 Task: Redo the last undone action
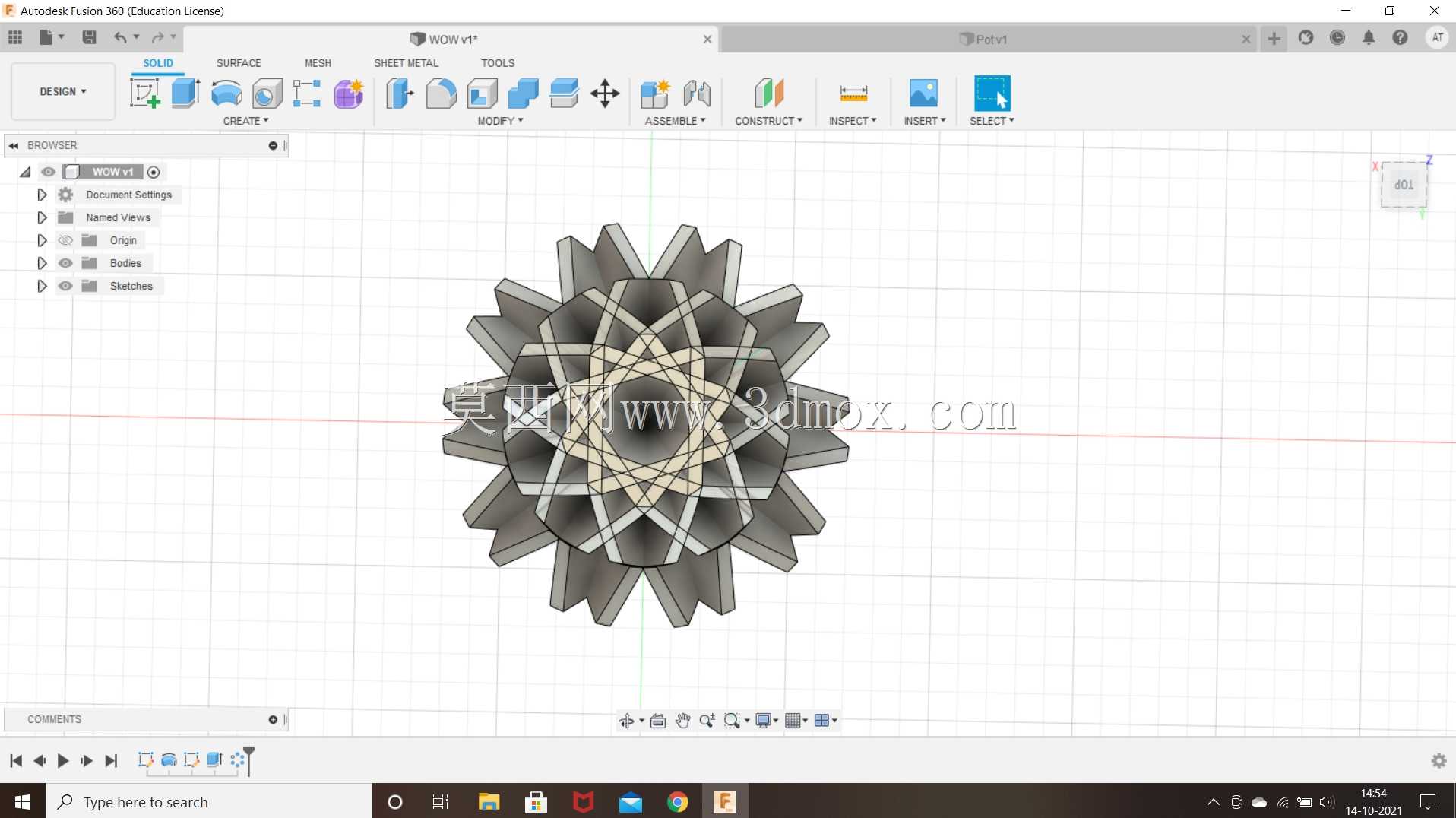point(157,37)
